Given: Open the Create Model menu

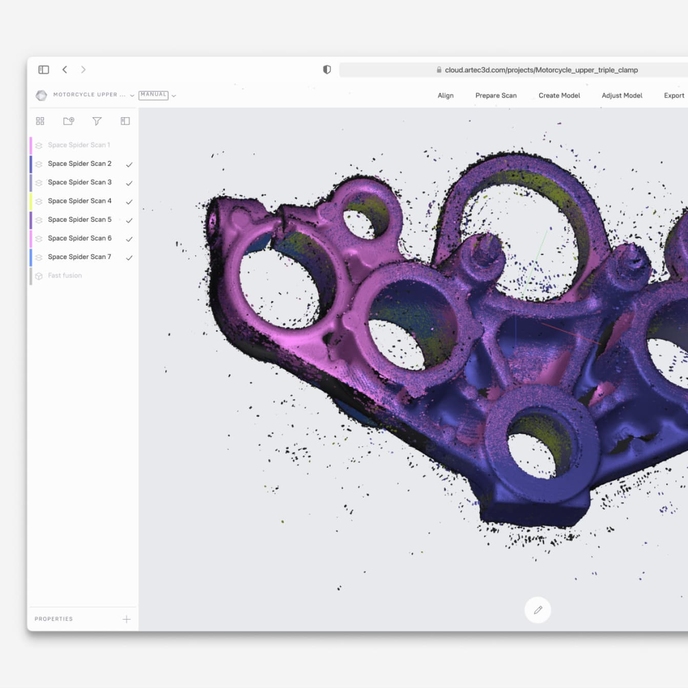Looking at the screenshot, I should click(559, 96).
